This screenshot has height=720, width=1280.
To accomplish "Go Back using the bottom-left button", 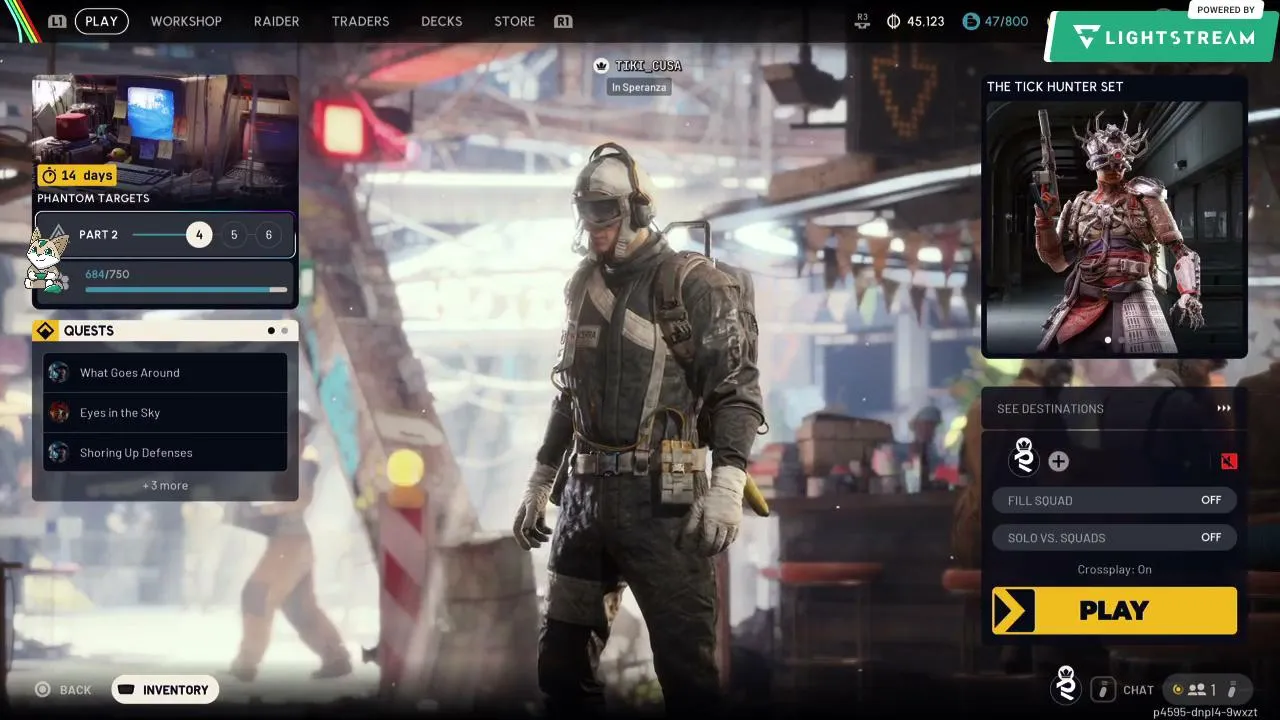I will click(63, 689).
